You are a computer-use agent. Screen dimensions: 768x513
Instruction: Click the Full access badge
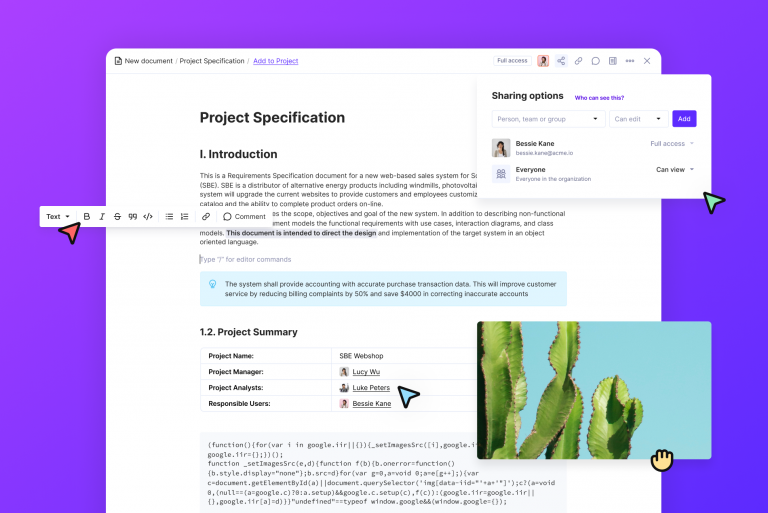tap(512, 61)
